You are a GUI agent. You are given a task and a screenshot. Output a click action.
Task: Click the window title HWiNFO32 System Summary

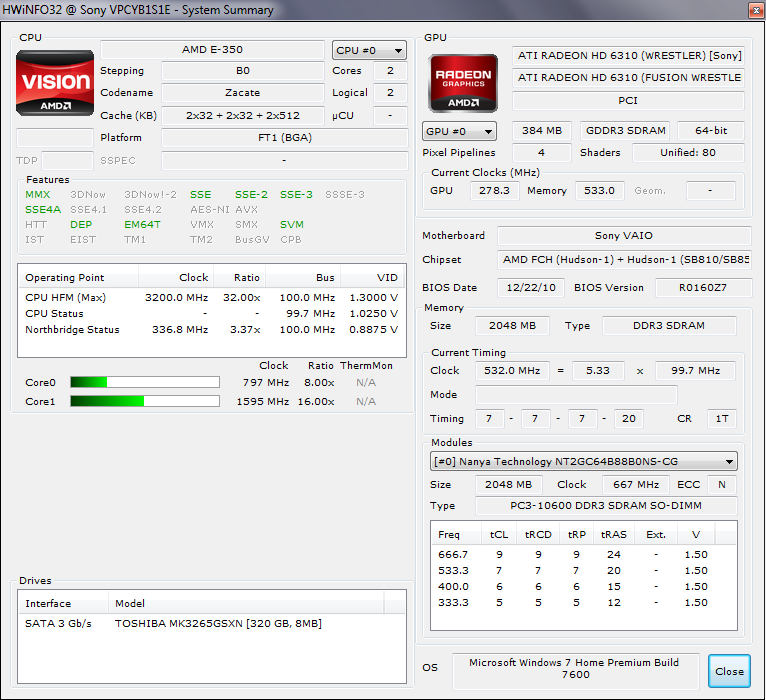138,10
